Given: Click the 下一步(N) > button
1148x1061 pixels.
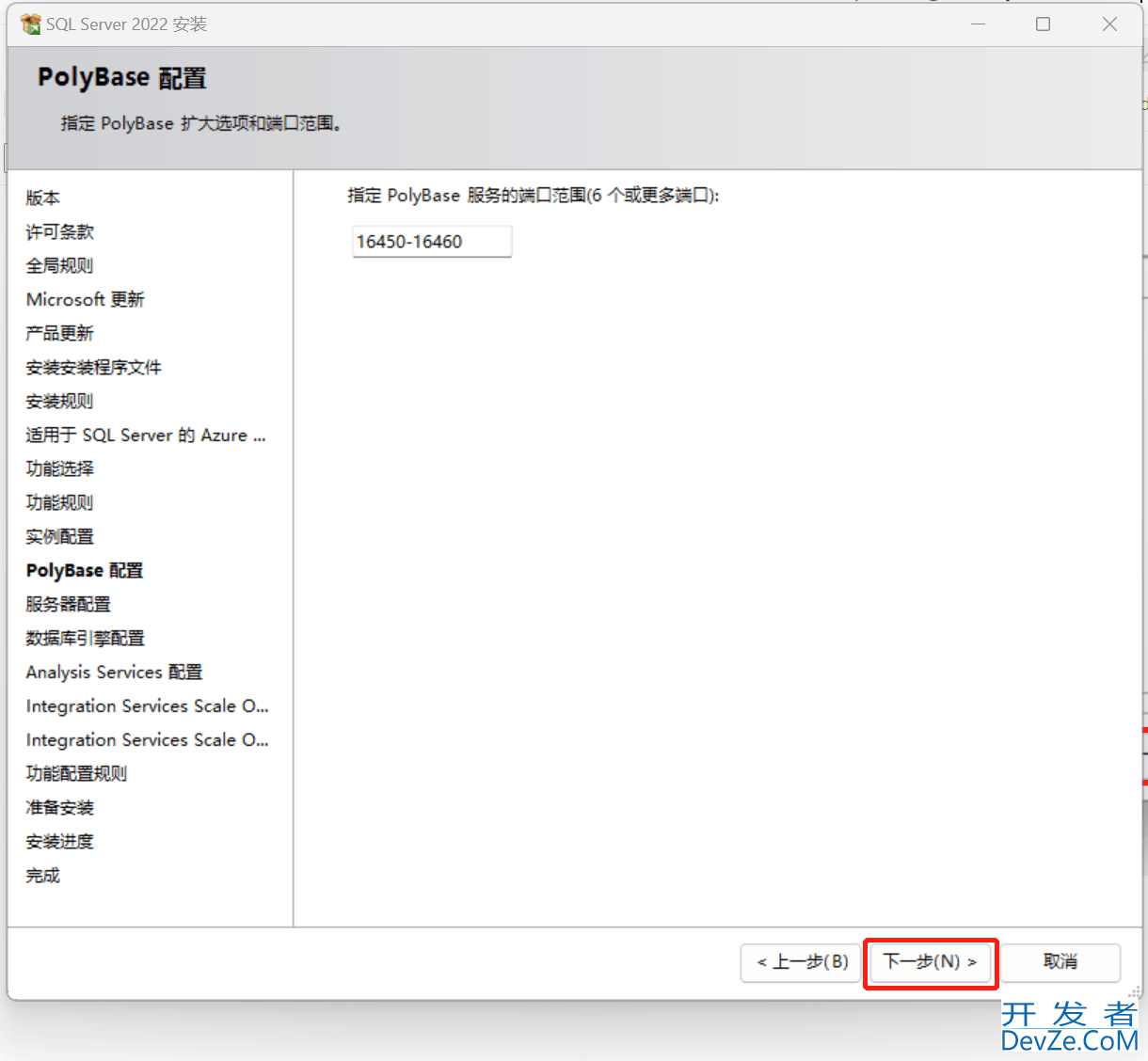Looking at the screenshot, I should click(x=930, y=962).
